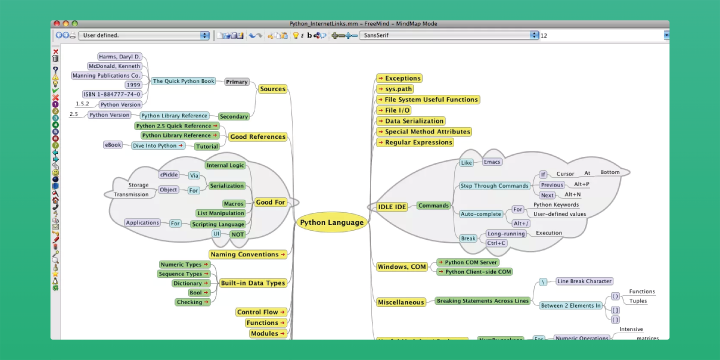Click the Scripting Language node

coord(218,225)
